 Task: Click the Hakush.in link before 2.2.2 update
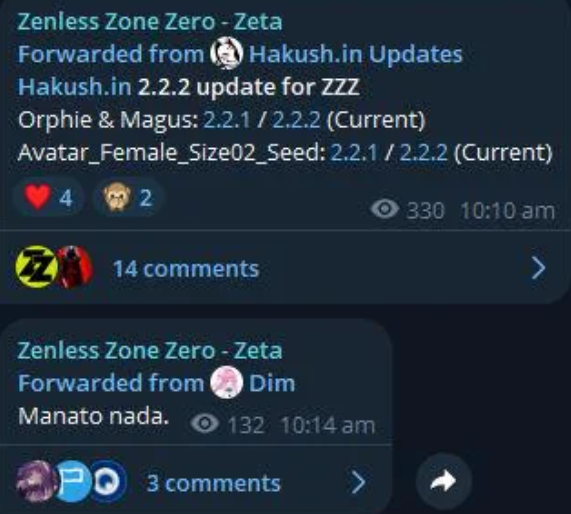click(x=75, y=87)
